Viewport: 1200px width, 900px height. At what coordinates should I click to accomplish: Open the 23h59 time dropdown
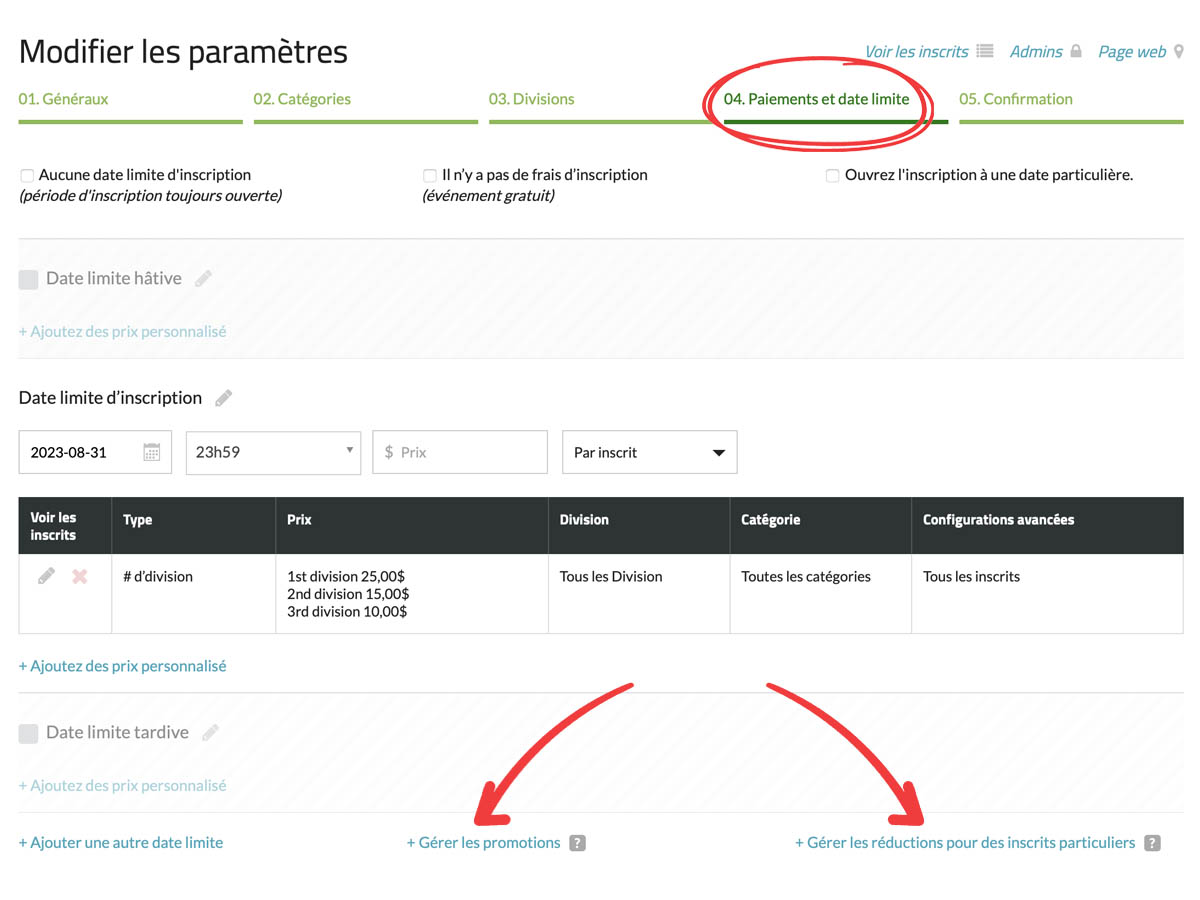tap(272, 452)
